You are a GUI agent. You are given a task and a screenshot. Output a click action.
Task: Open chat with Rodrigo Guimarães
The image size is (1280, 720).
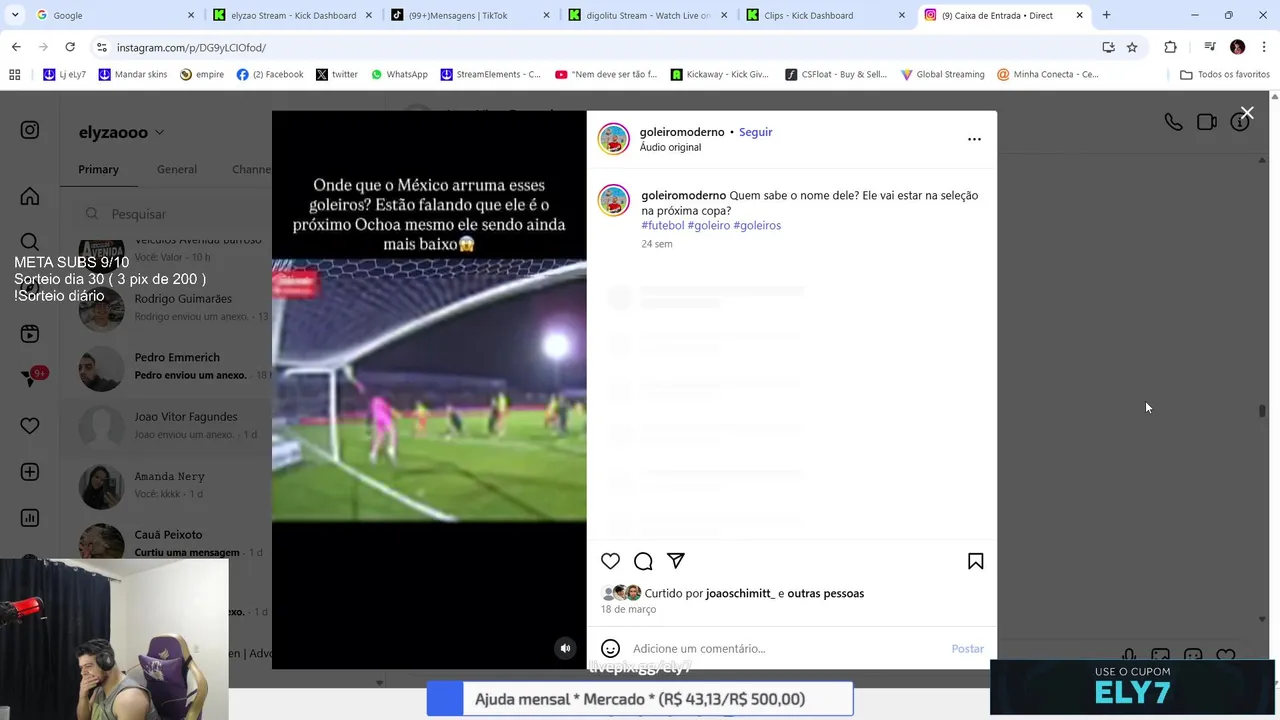pyautogui.click(x=167, y=307)
